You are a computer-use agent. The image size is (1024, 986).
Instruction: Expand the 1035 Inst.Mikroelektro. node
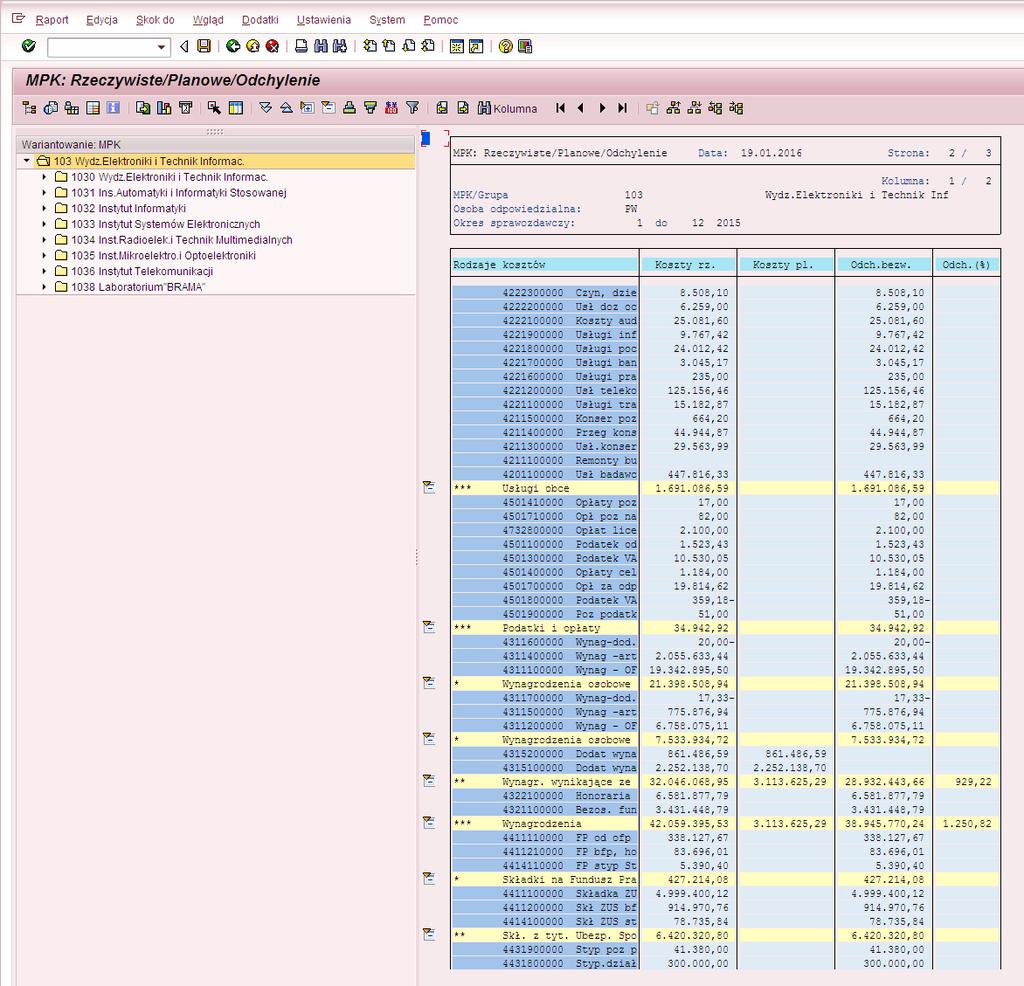coord(44,255)
